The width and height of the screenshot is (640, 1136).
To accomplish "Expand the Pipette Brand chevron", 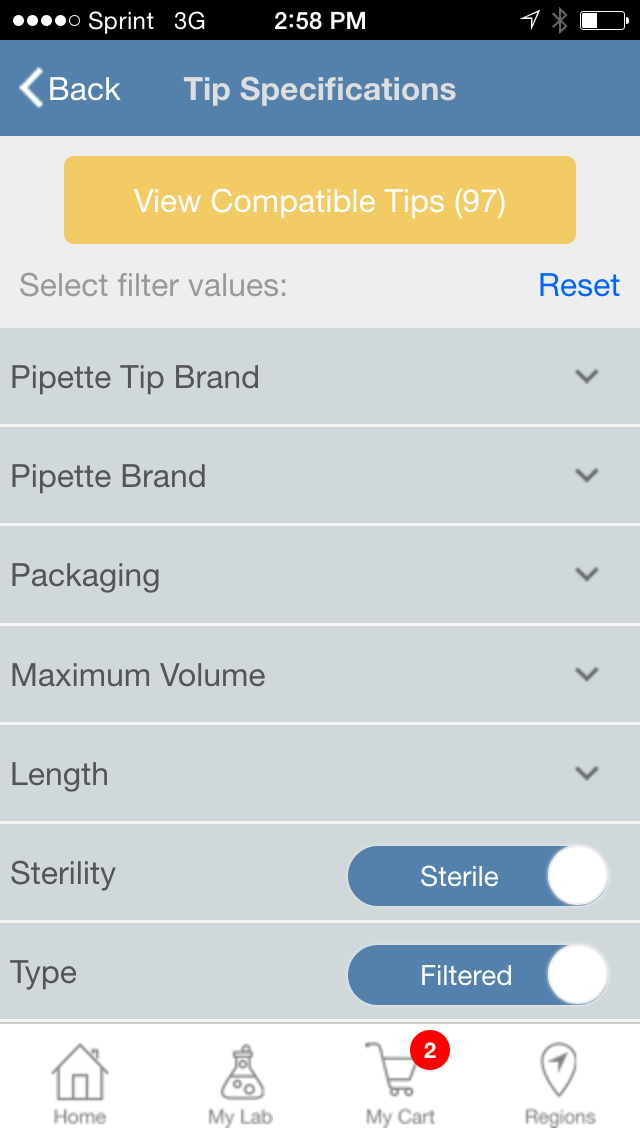I will coord(586,475).
